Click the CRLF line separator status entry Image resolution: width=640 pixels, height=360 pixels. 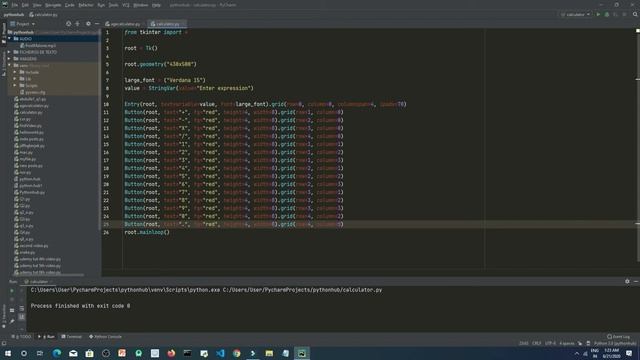(536, 343)
